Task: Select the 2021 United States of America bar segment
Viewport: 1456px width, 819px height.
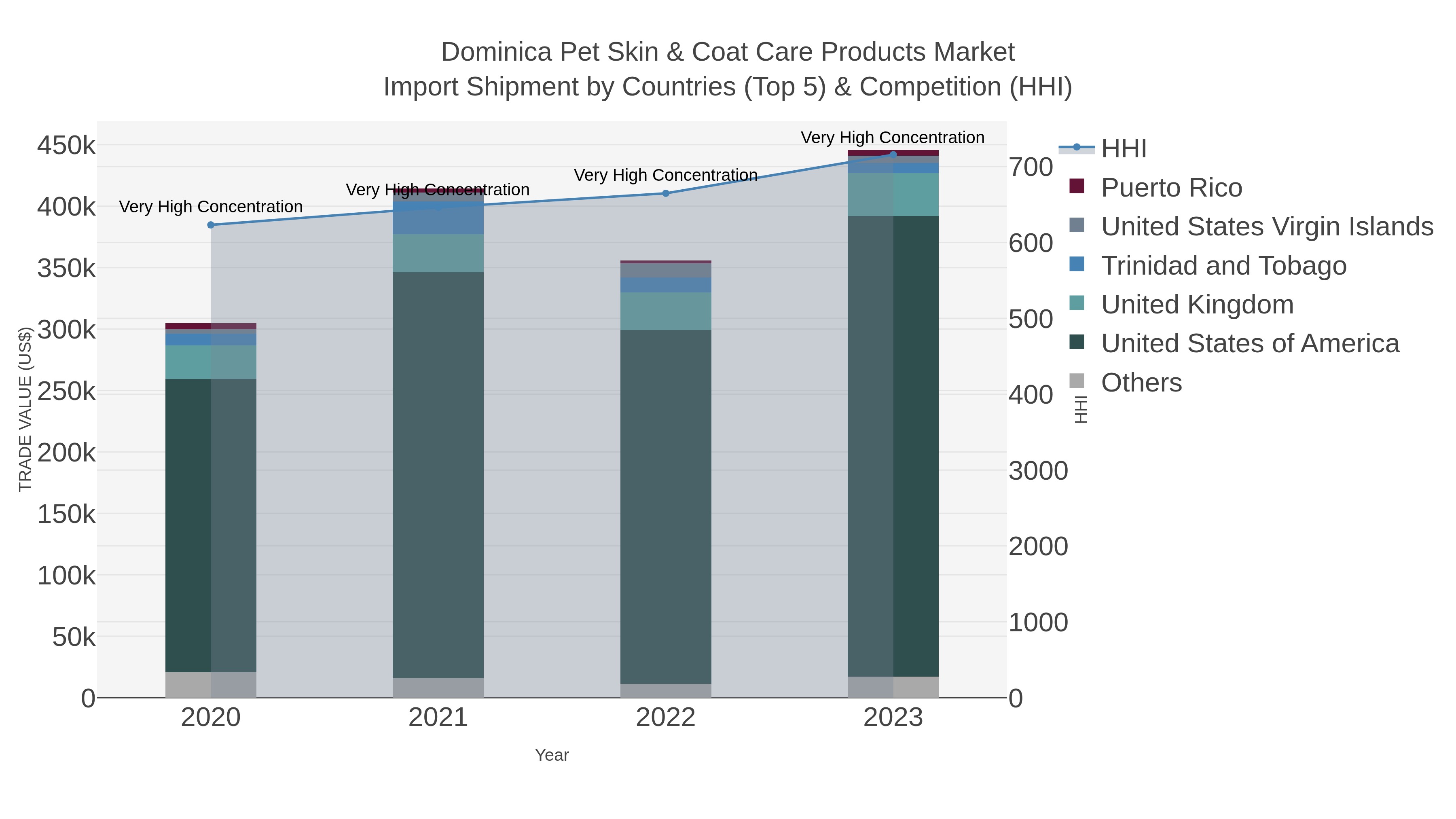Action: tap(438, 475)
